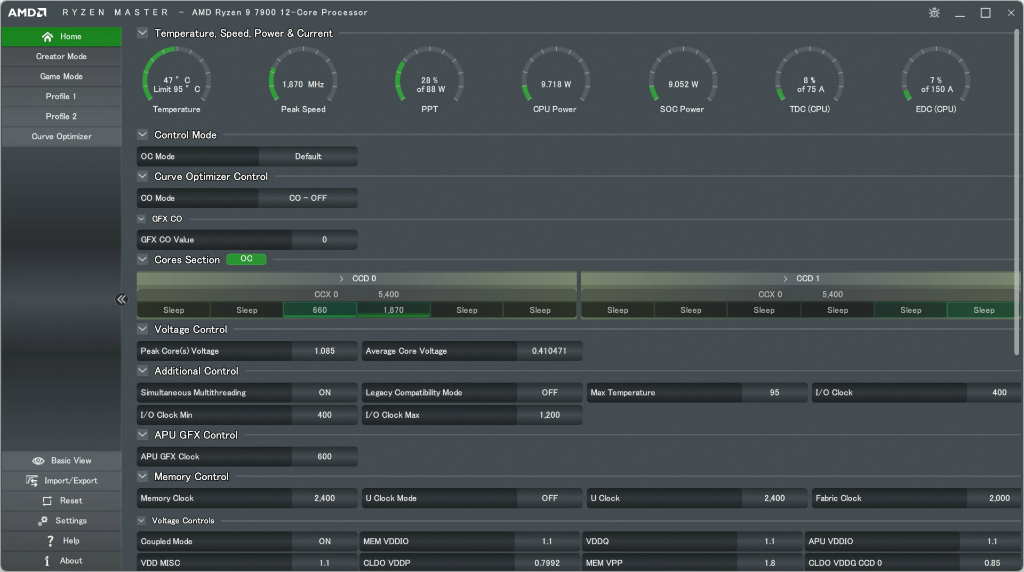Screen dimensions: 1024x572
Task: Collapse the APU GFX Control section
Action: click(142, 435)
